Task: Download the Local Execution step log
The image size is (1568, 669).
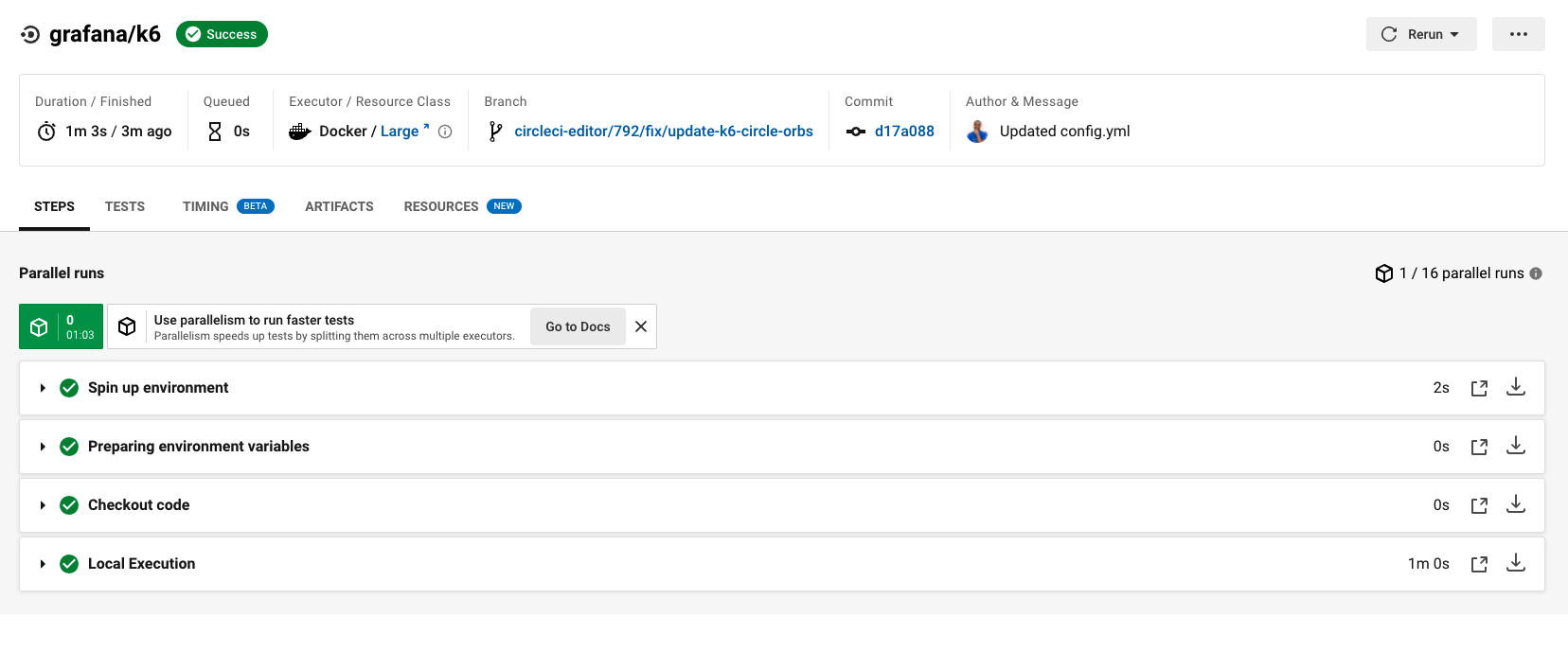Action: pos(1516,563)
